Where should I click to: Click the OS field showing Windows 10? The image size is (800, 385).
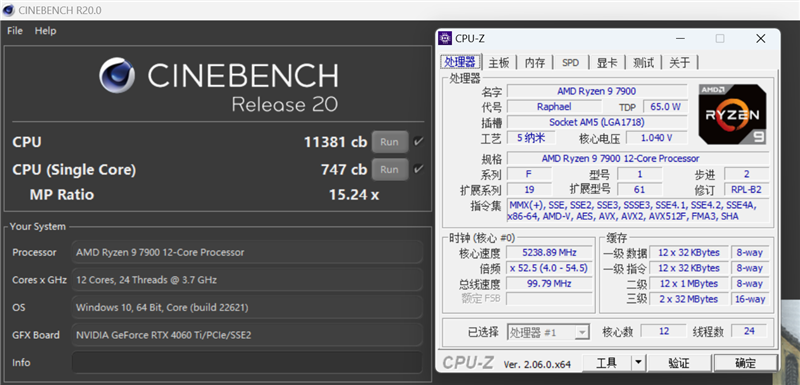click(x=247, y=307)
